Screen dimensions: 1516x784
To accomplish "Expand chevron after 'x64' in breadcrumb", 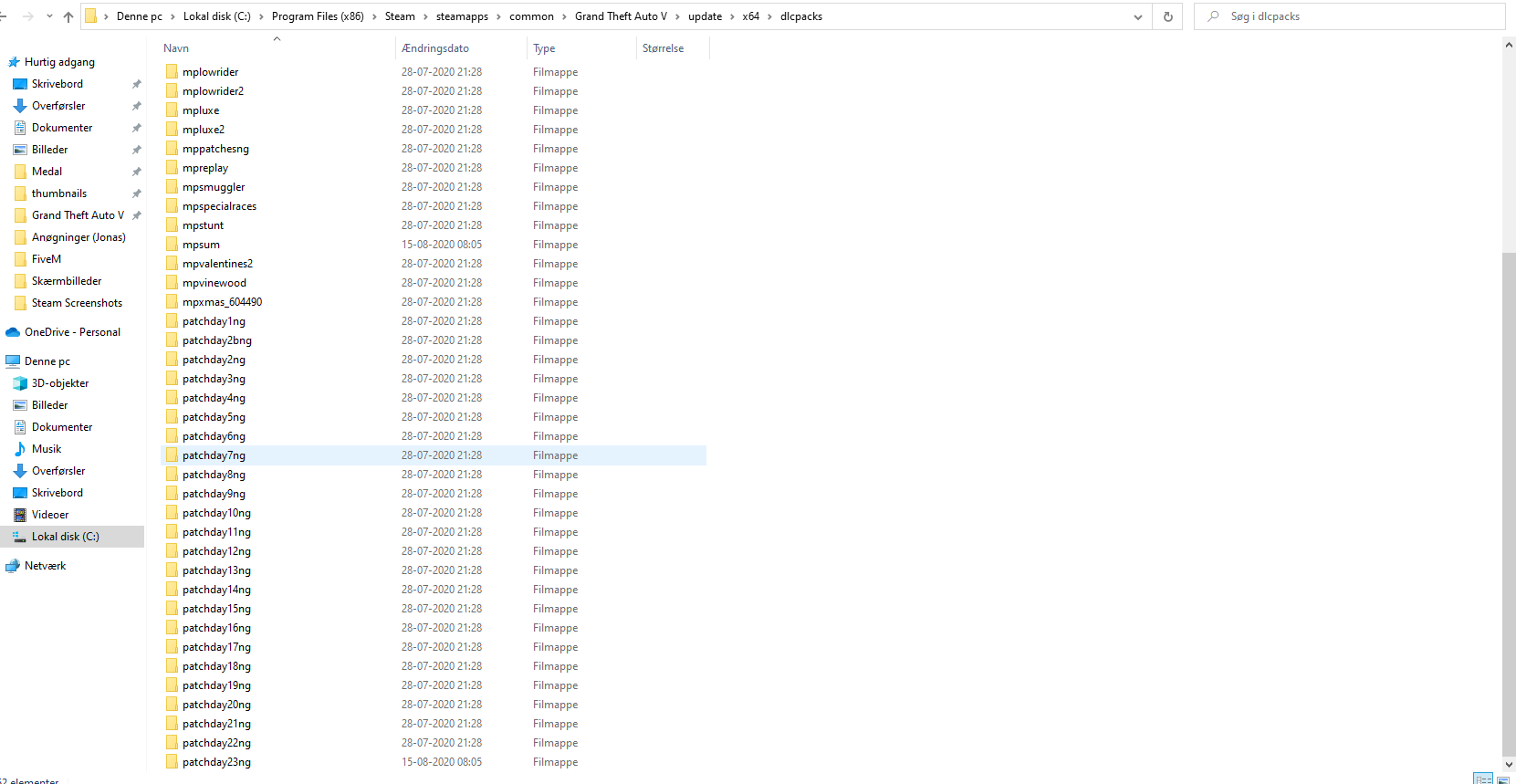I will click(769, 16).
